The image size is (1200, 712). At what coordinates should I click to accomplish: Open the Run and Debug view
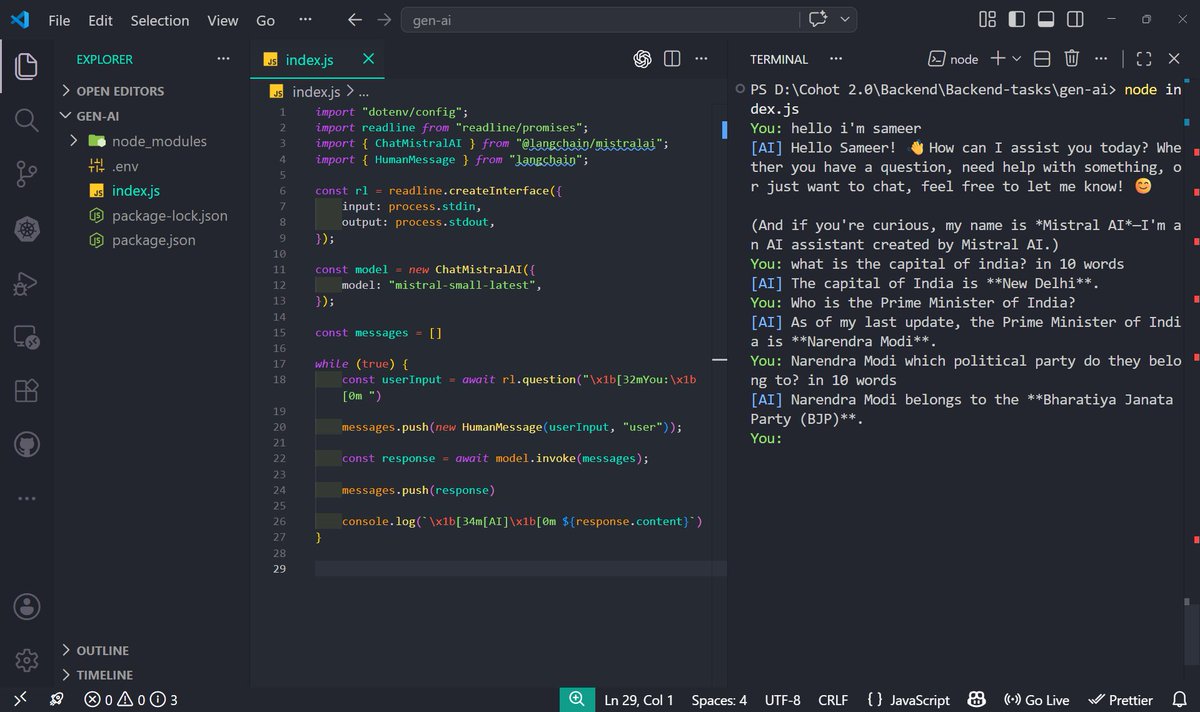[x=27, y=283]
